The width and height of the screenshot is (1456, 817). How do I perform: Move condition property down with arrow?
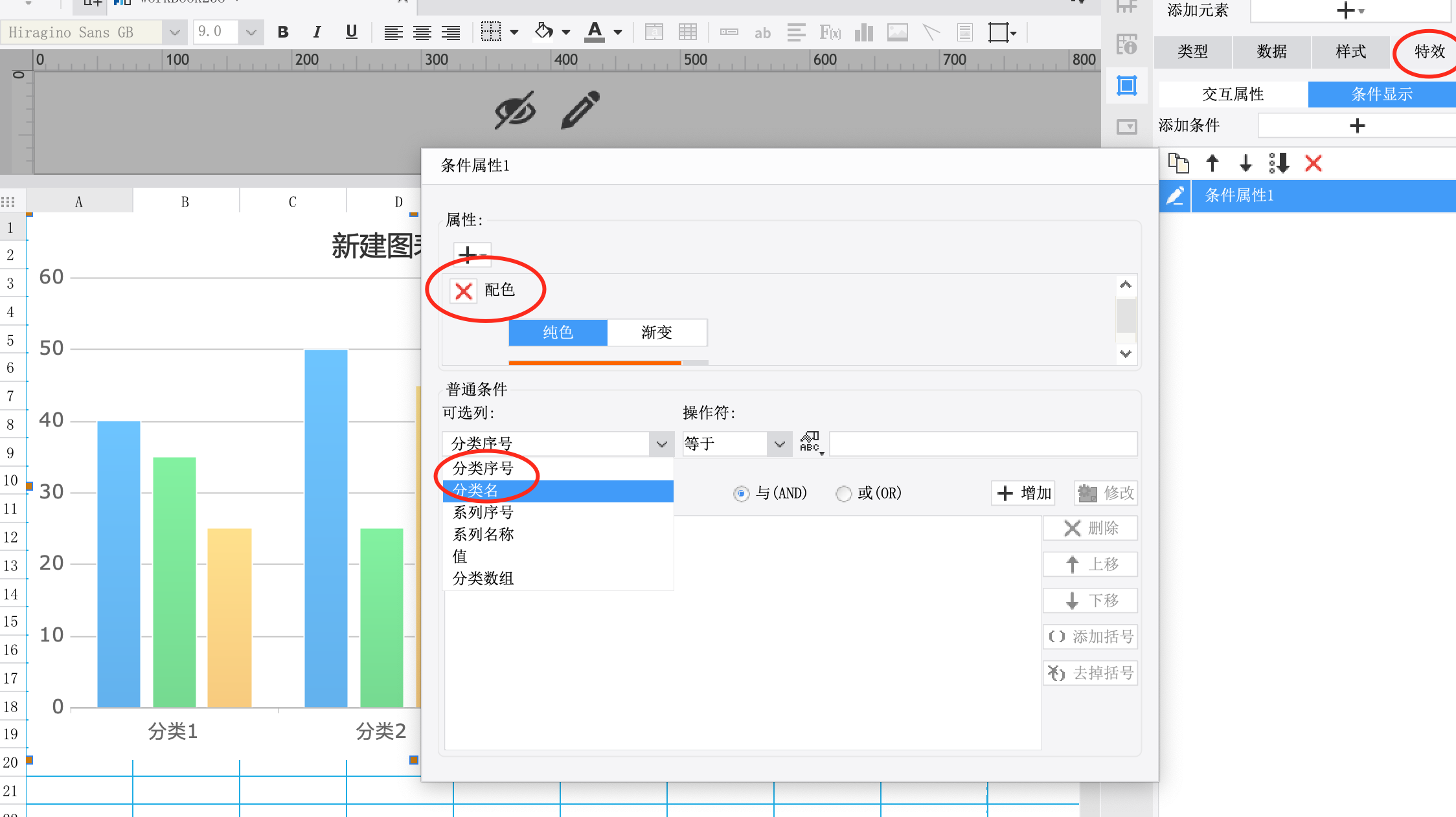coord(1246,163)
